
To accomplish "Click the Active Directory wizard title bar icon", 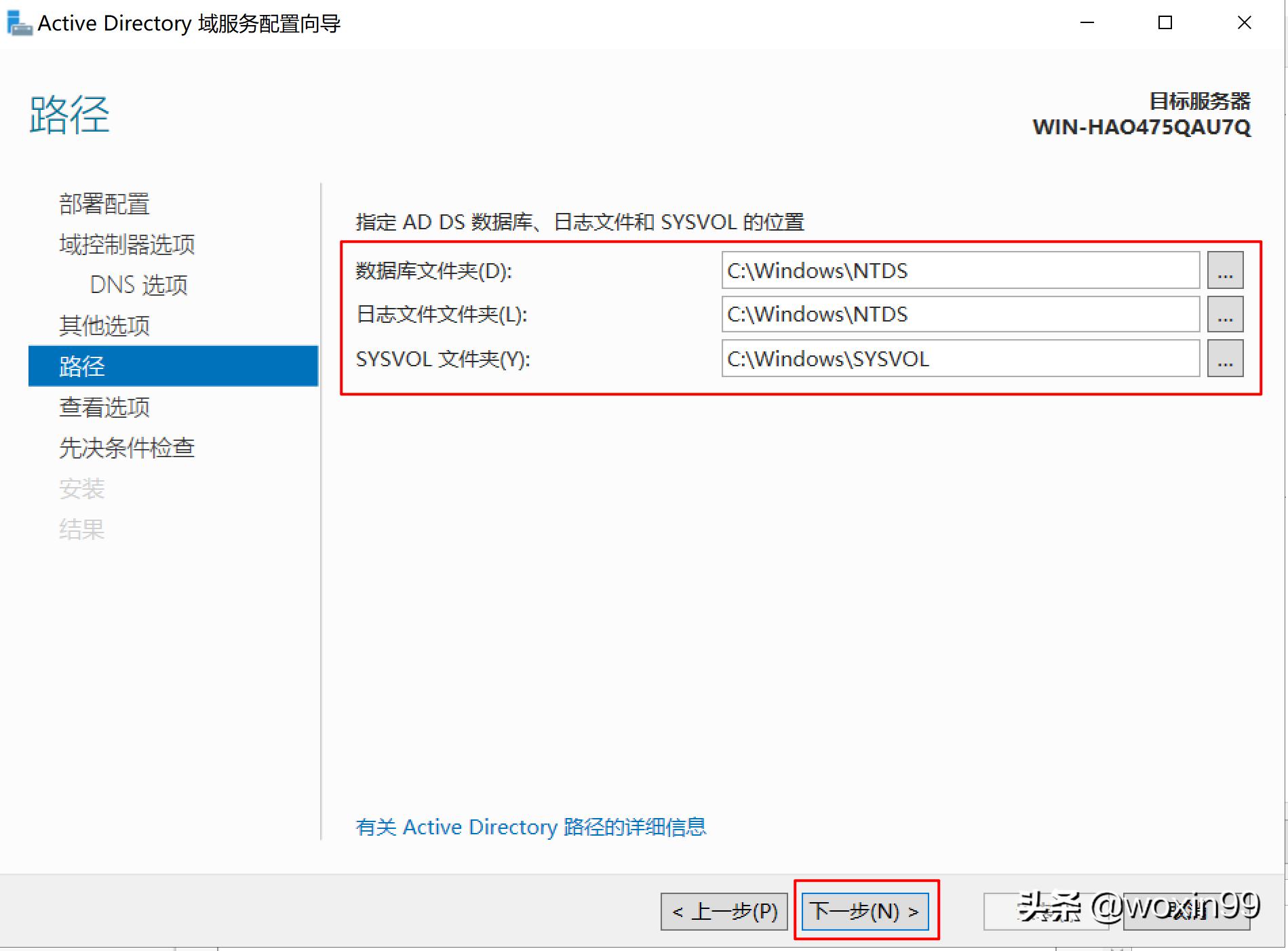I will (18, 22).
